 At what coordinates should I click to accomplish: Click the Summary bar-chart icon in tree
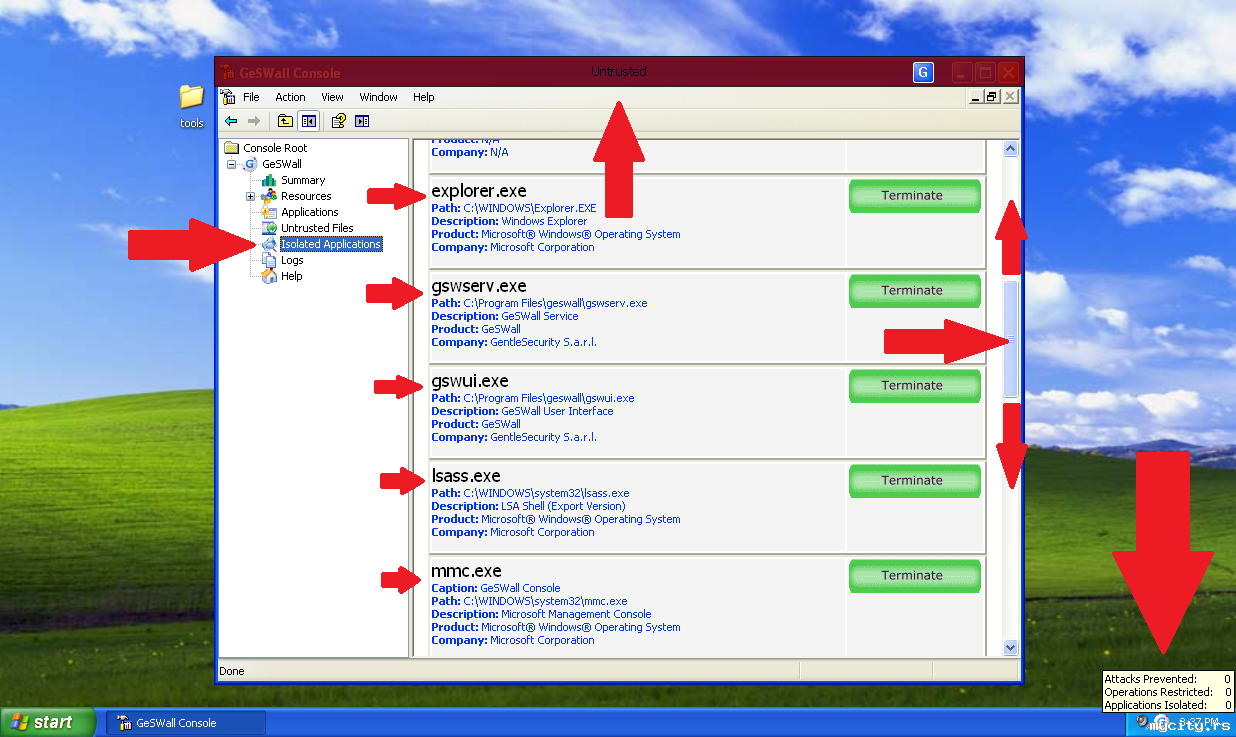[269, 180]
